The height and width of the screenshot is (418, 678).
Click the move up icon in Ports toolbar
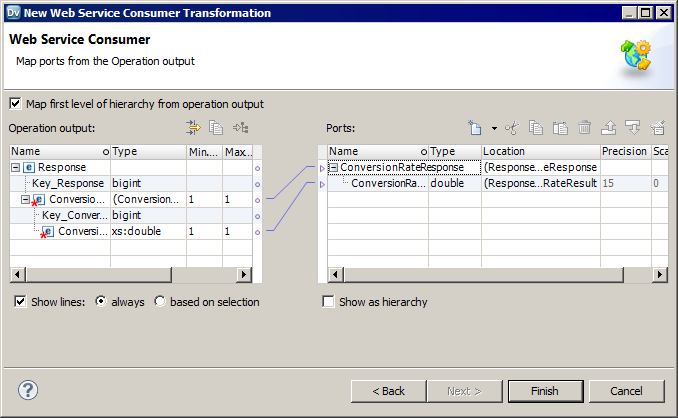tap(609, 128)
